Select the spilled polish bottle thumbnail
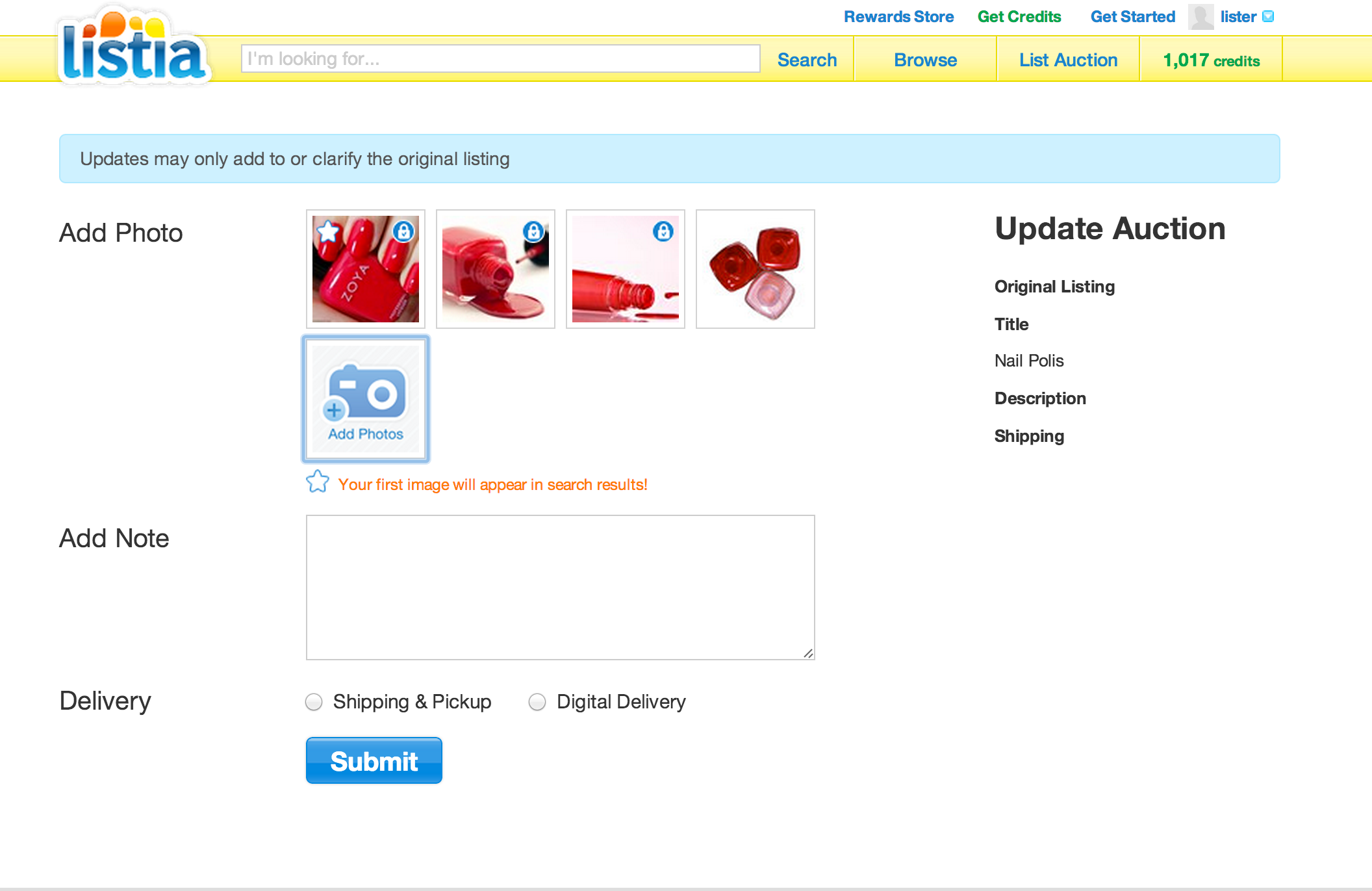1372x891 pixels. [x=496, y=269]
